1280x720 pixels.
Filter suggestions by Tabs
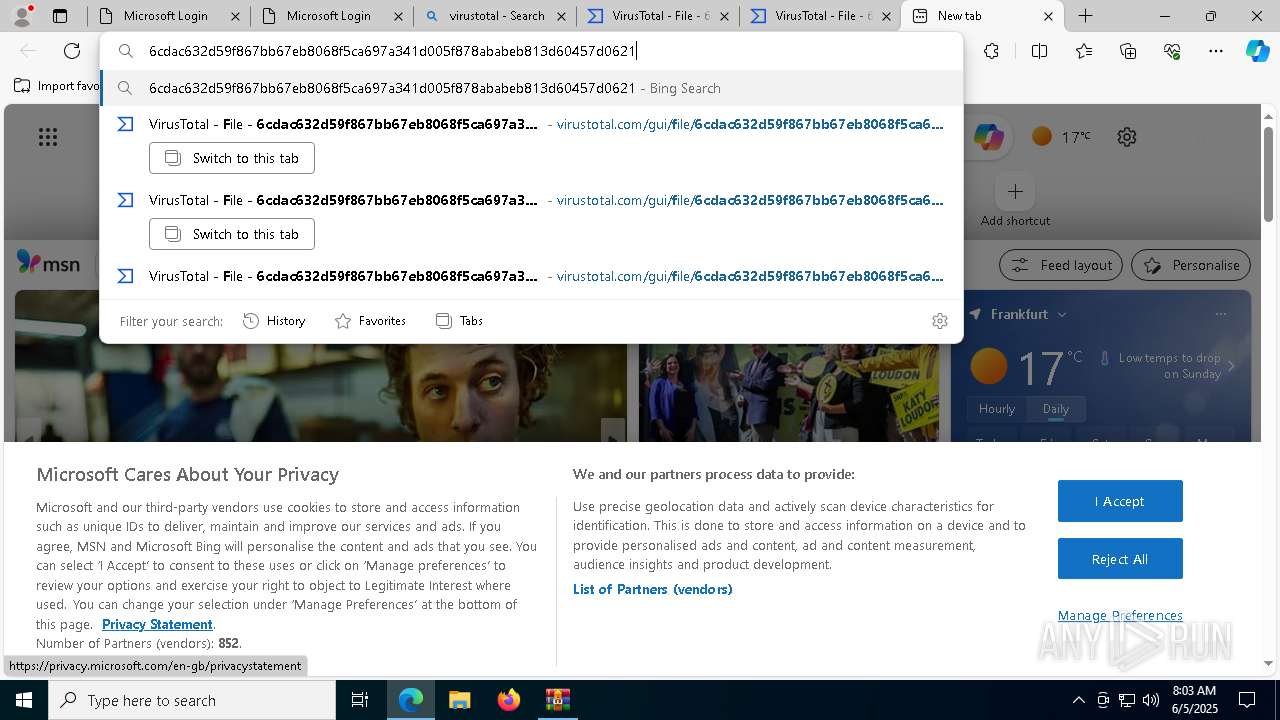pyautogui.click(x=460, y=321)
